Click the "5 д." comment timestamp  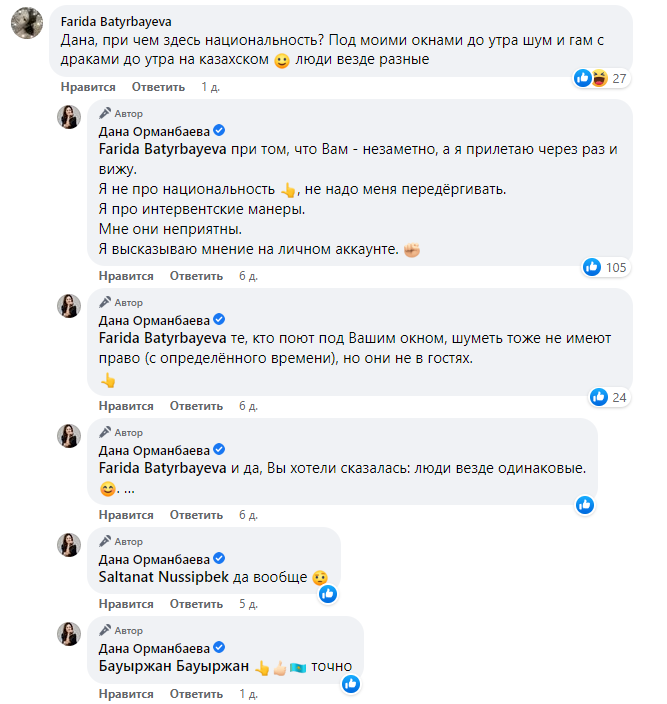pos(248,604)
